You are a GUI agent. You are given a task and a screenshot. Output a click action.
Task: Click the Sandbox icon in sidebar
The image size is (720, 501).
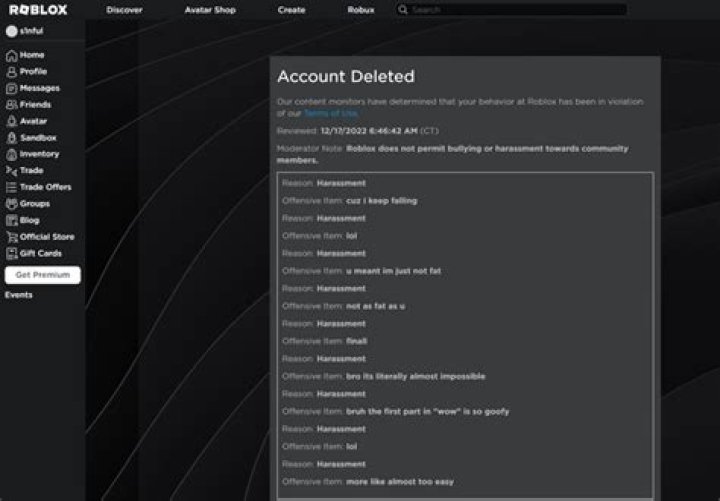coord(11,138)
